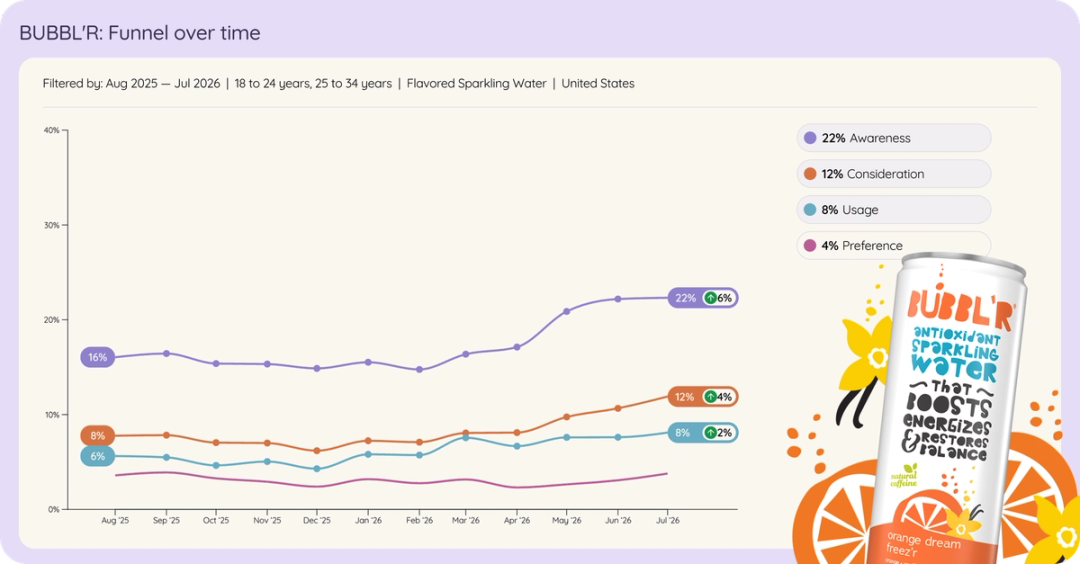1080x564 pixels.
Task: Click the Aug '25 axis label
Action: (115, 521)
